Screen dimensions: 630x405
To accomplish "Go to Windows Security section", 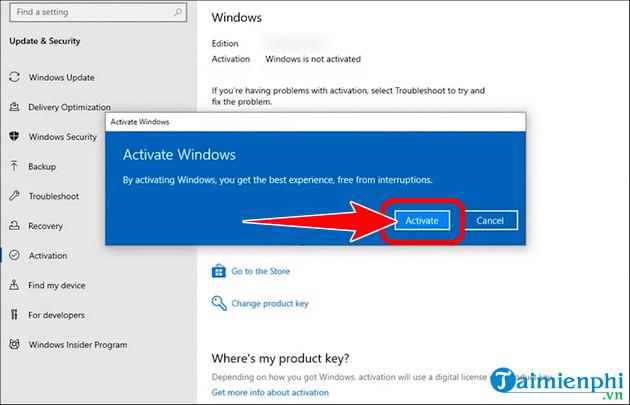I will [63, 137].
